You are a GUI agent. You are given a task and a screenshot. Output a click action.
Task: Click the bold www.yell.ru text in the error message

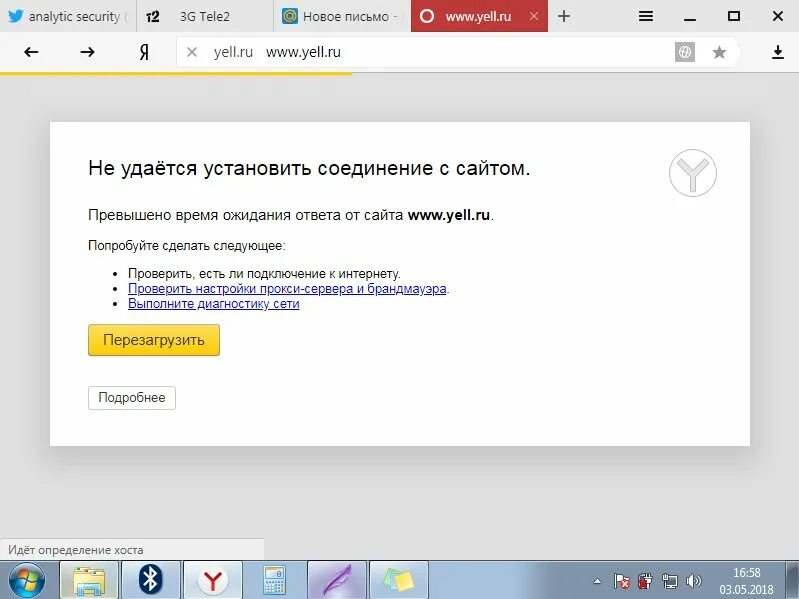tap(449, 215)
